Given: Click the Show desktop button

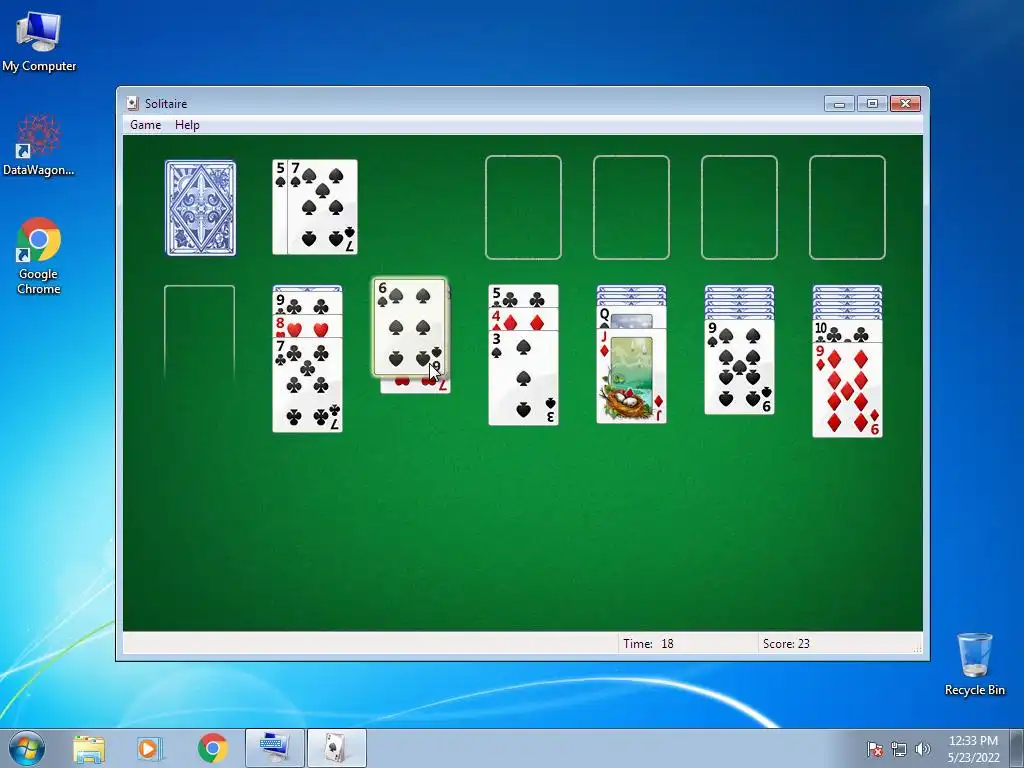Looking at the screenshot, I should [1017, 748].
